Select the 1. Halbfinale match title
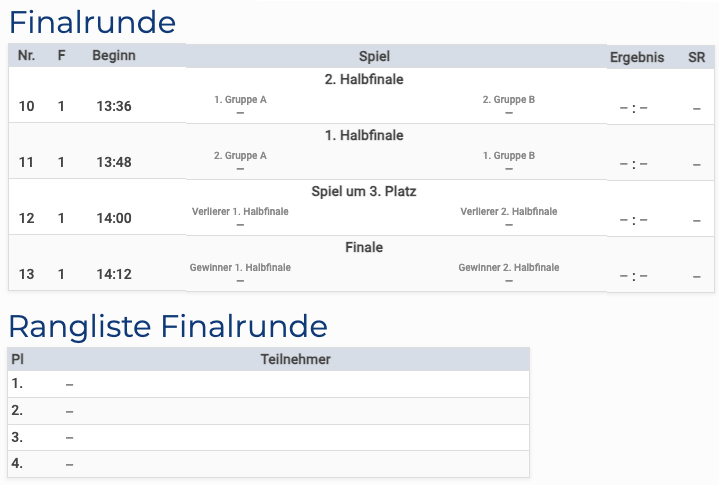Screen dimensions: 719x485 click(364, 136)
